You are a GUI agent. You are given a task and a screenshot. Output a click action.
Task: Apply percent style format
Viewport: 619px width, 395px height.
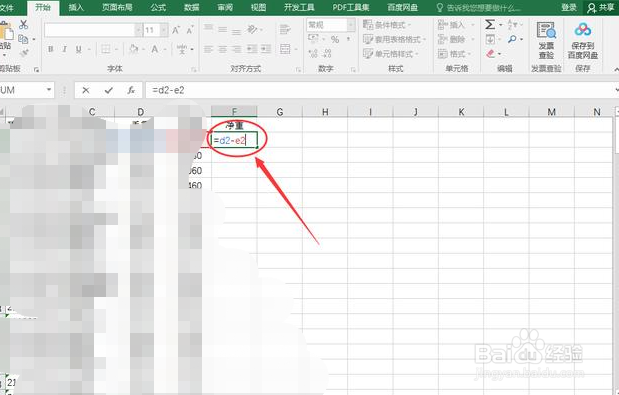pyautogui.click(x=335, y=39)
